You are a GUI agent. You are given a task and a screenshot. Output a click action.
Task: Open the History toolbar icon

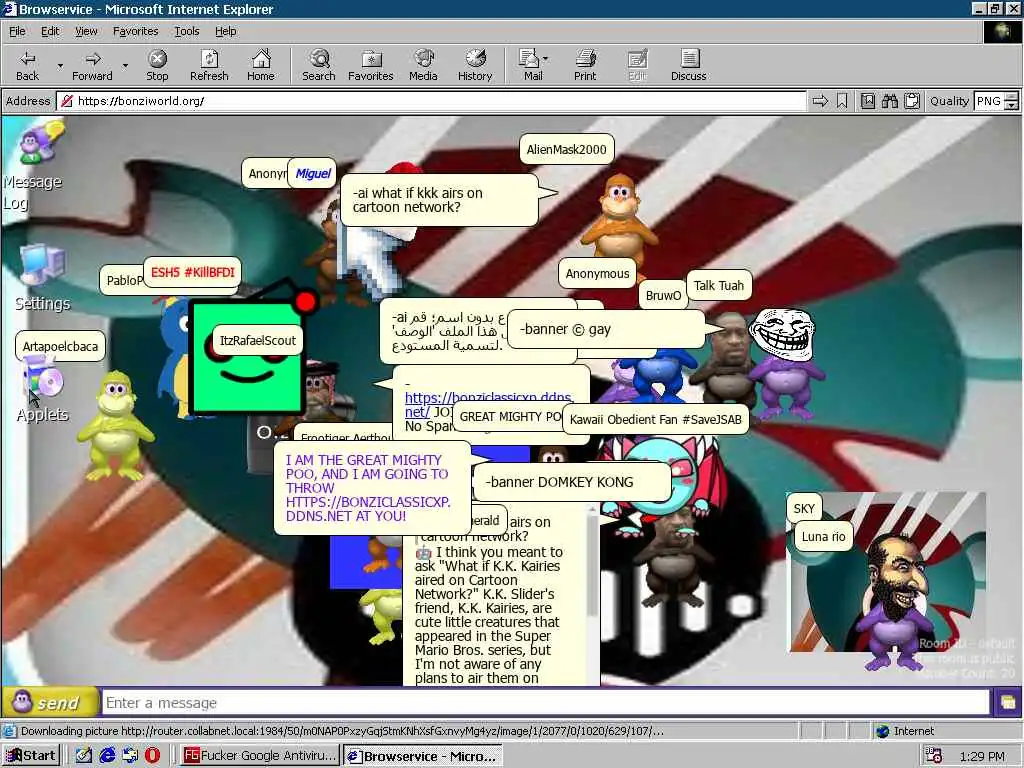475,65
